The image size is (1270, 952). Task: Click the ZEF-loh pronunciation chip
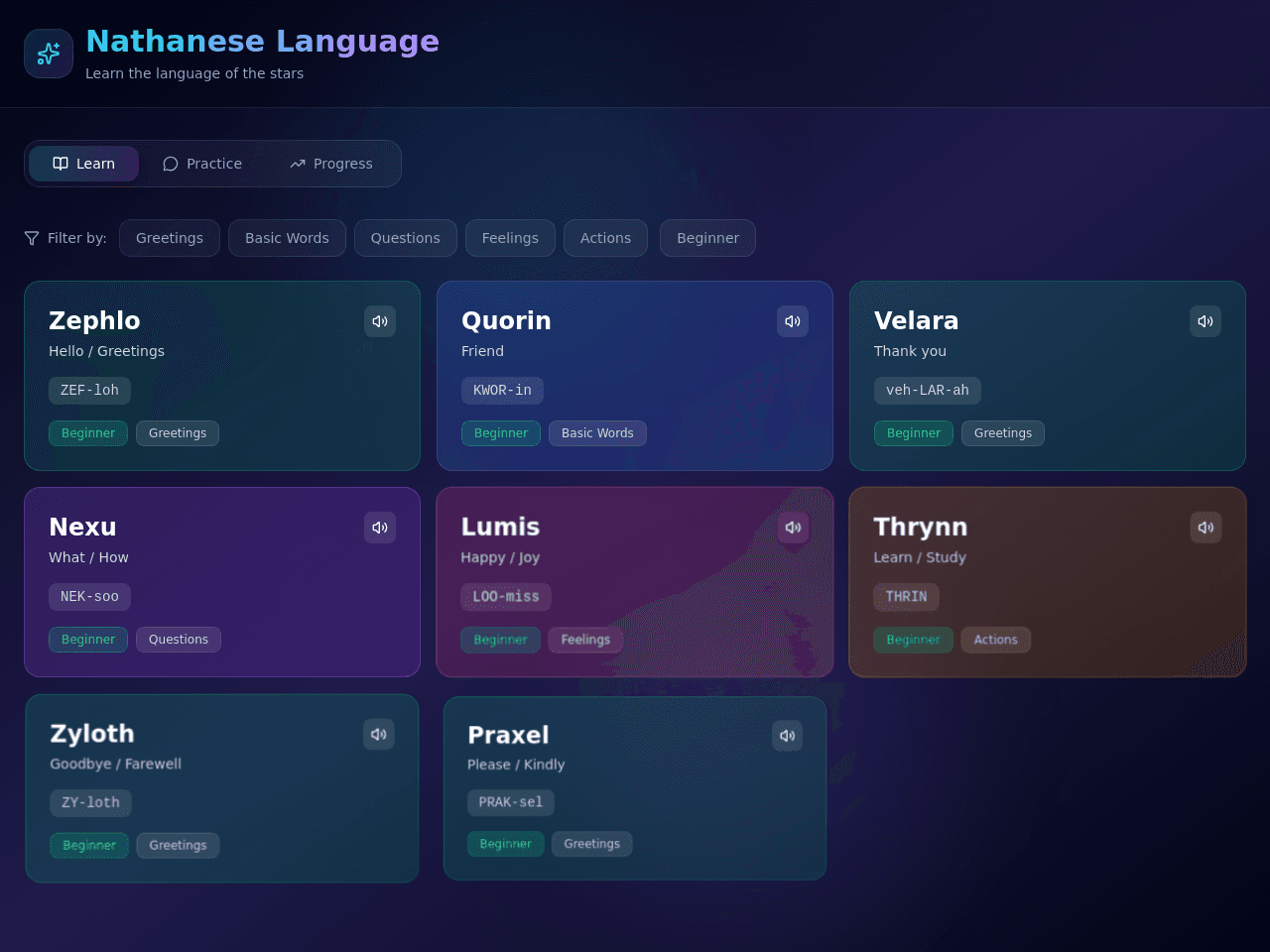coord(89,391)
